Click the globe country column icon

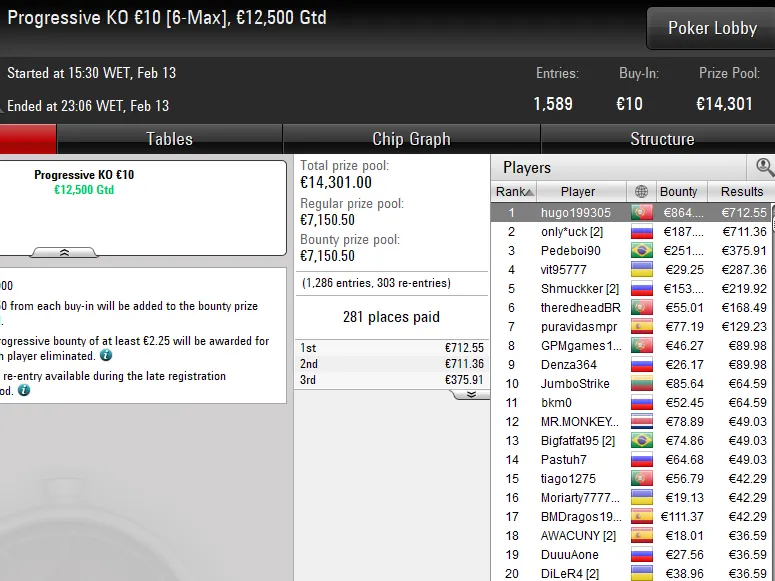pyautogui.click(x=641, y=191)
